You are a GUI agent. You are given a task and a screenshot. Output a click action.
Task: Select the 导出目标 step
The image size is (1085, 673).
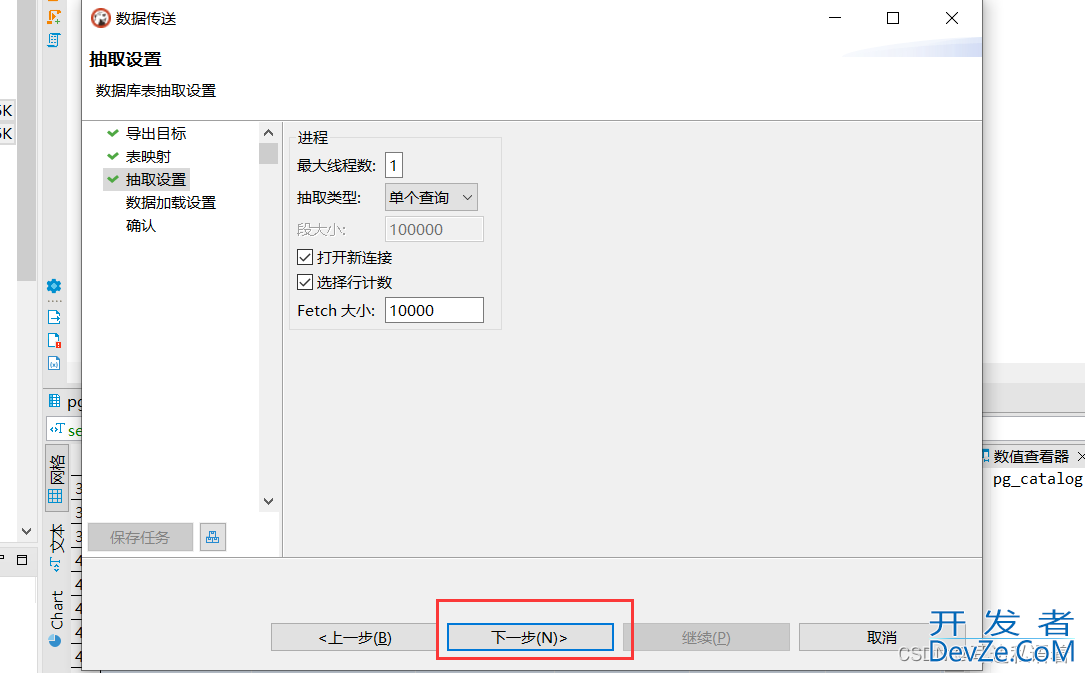pos(156,133)
